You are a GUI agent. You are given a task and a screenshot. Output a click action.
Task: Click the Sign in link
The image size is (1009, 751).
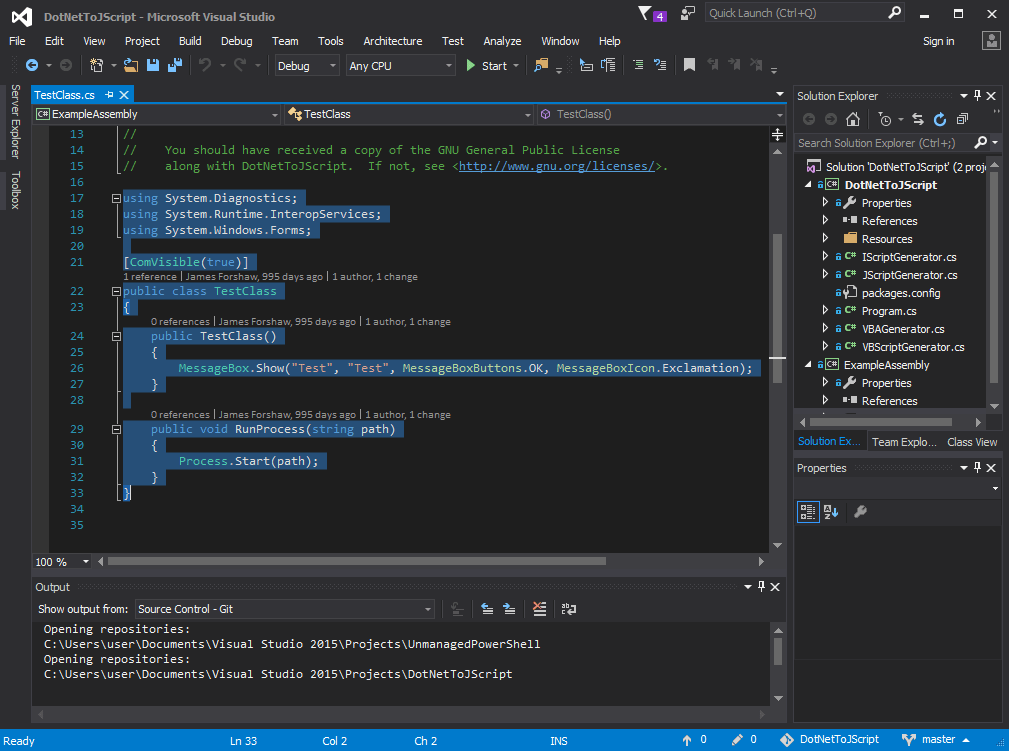(938, 41)
